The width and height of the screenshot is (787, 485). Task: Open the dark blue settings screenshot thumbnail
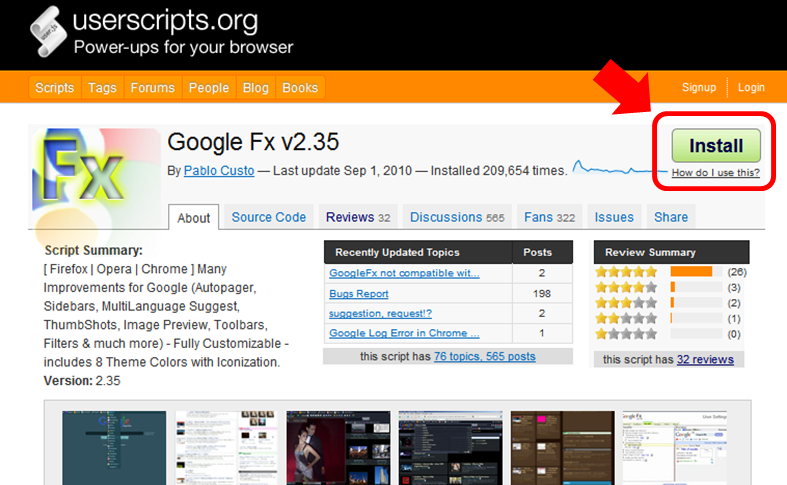tap(451, 448)
